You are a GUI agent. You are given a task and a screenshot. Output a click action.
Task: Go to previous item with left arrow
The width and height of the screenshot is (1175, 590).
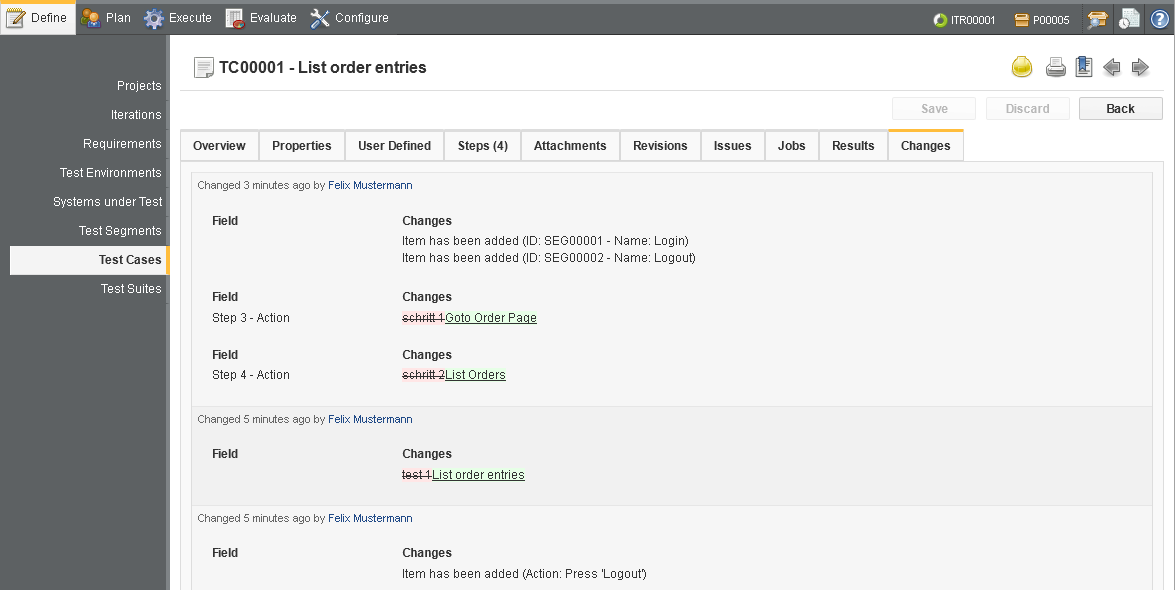(1112, 67)
